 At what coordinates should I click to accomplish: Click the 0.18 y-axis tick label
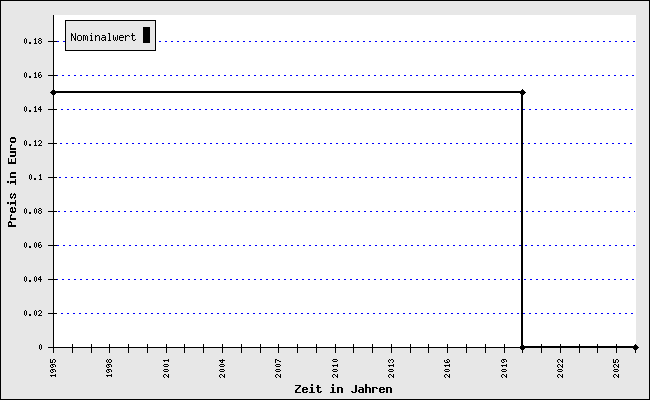(32, 41)
